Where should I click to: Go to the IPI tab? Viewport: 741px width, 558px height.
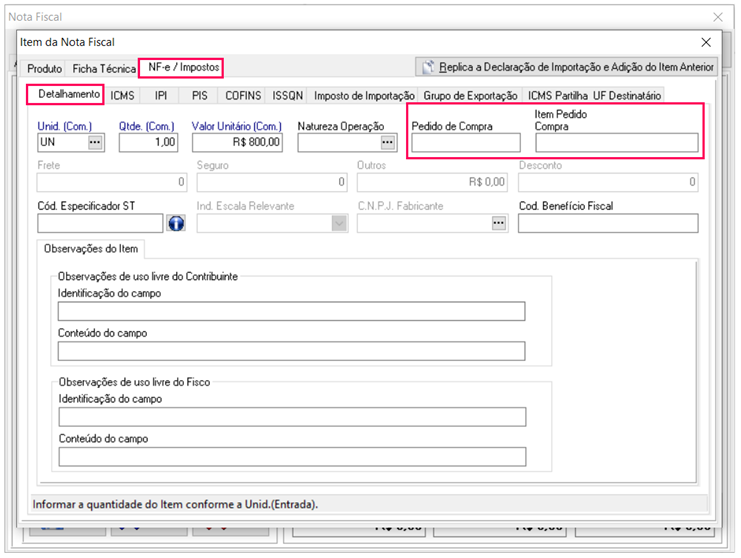point(161,96)
